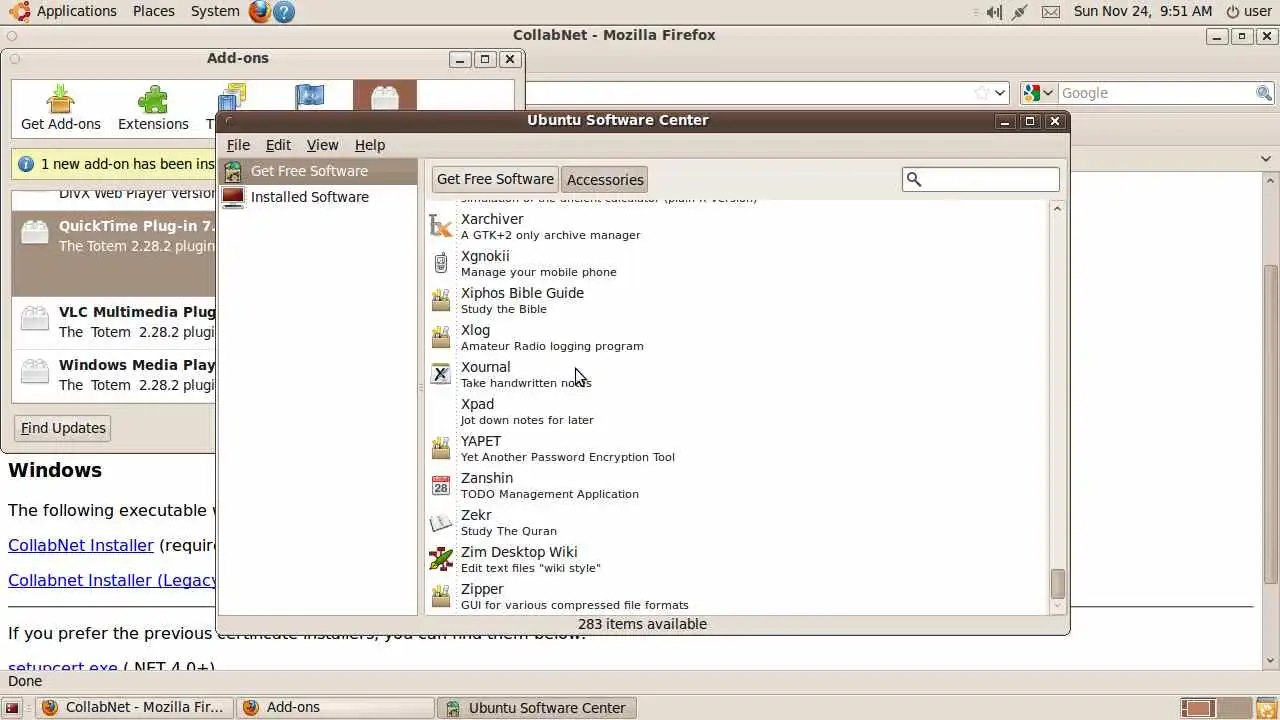Click the Xiphos Bible Guide package icon
This screenshot has height=720, width=1280.
coord(440,301)
